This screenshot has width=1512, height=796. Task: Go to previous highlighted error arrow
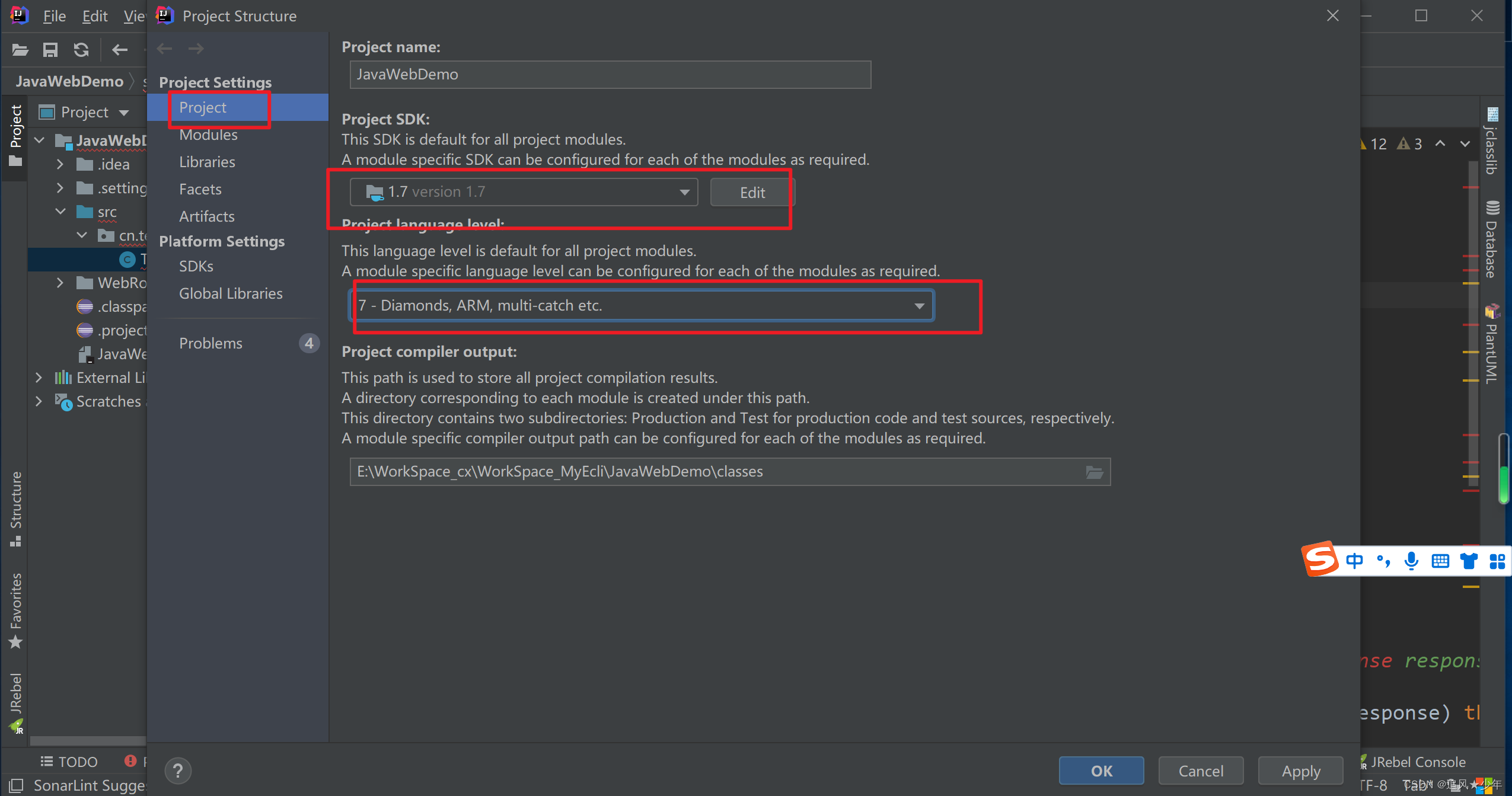pyautogui.click(x=1440, y=143)
